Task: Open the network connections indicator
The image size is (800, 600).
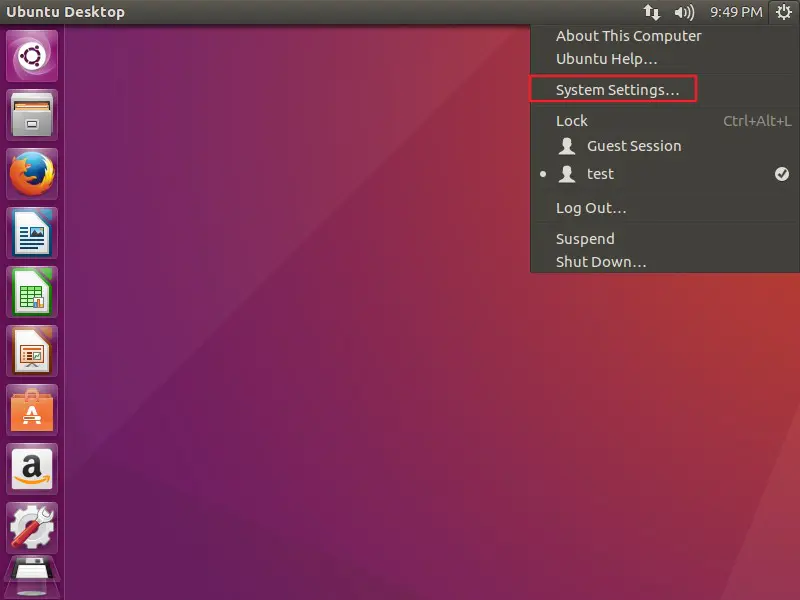Action: 652,12
